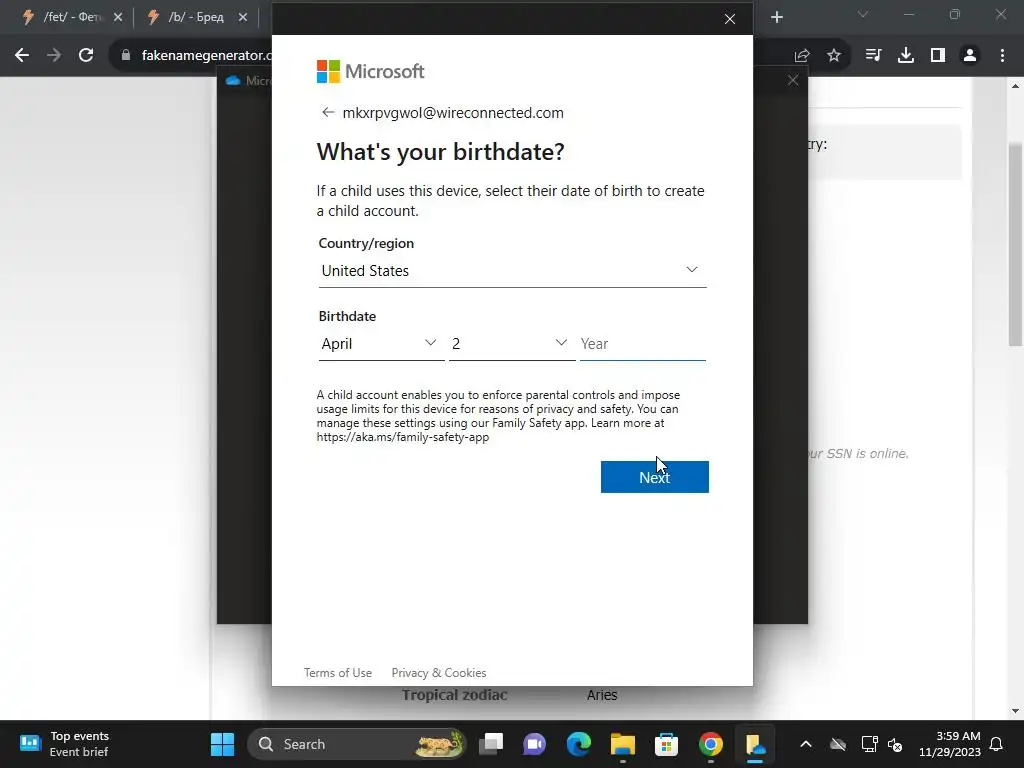Switch to Google Chrome on the taskbar
1024x768 pixels.
(711, 744)
